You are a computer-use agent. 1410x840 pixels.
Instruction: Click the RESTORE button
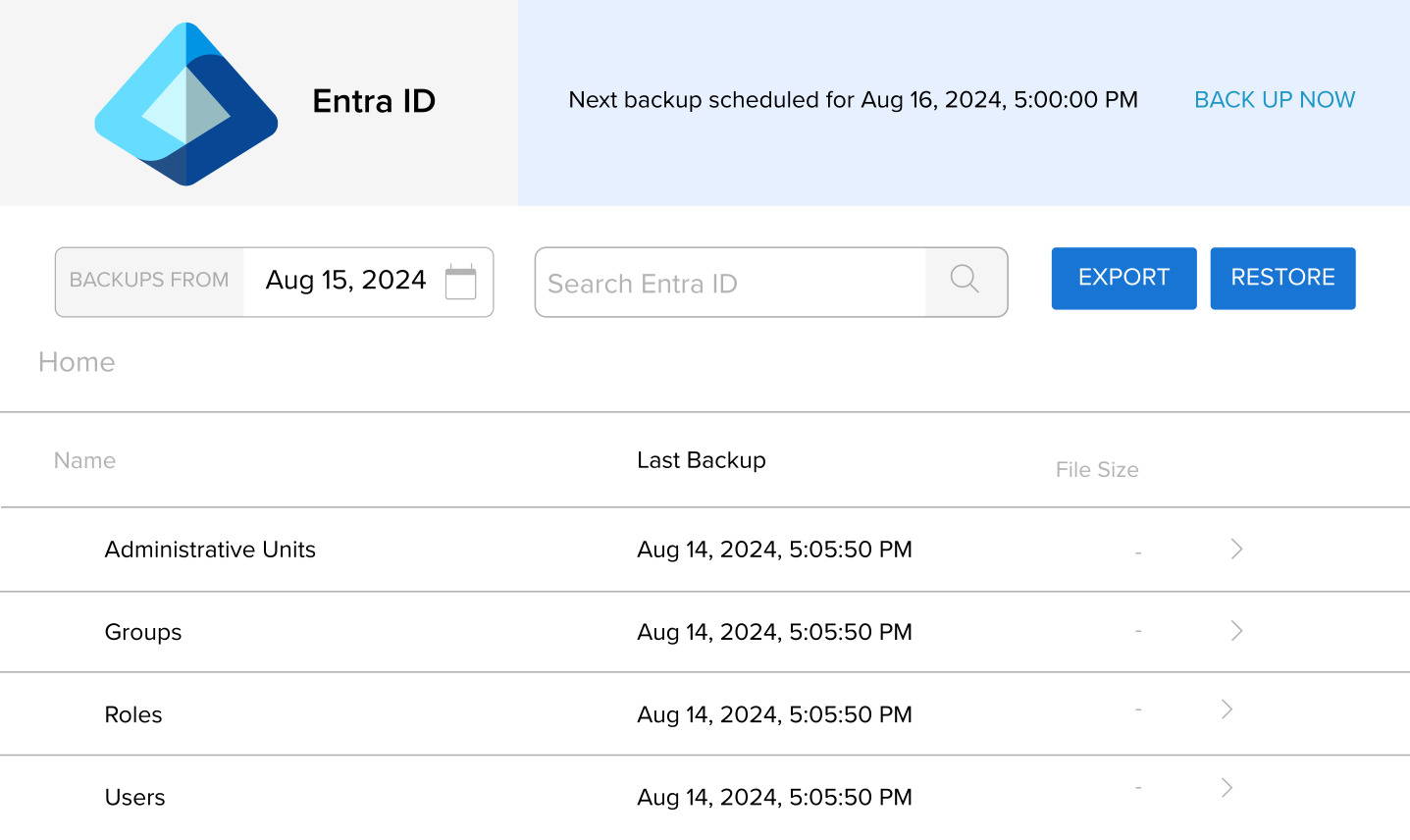1283,278
